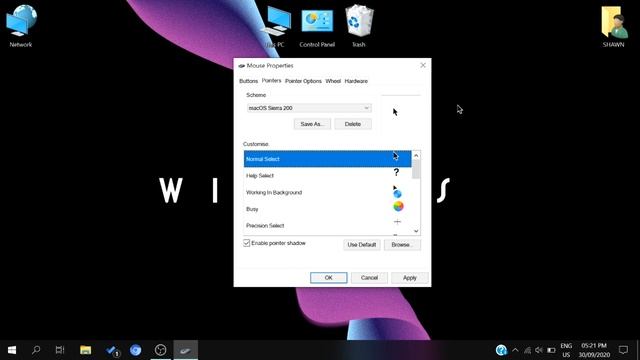The image size is (640, 360).
Task: Click the crosshair Precision Select cursor icon
Action: (x=397, y=222)
